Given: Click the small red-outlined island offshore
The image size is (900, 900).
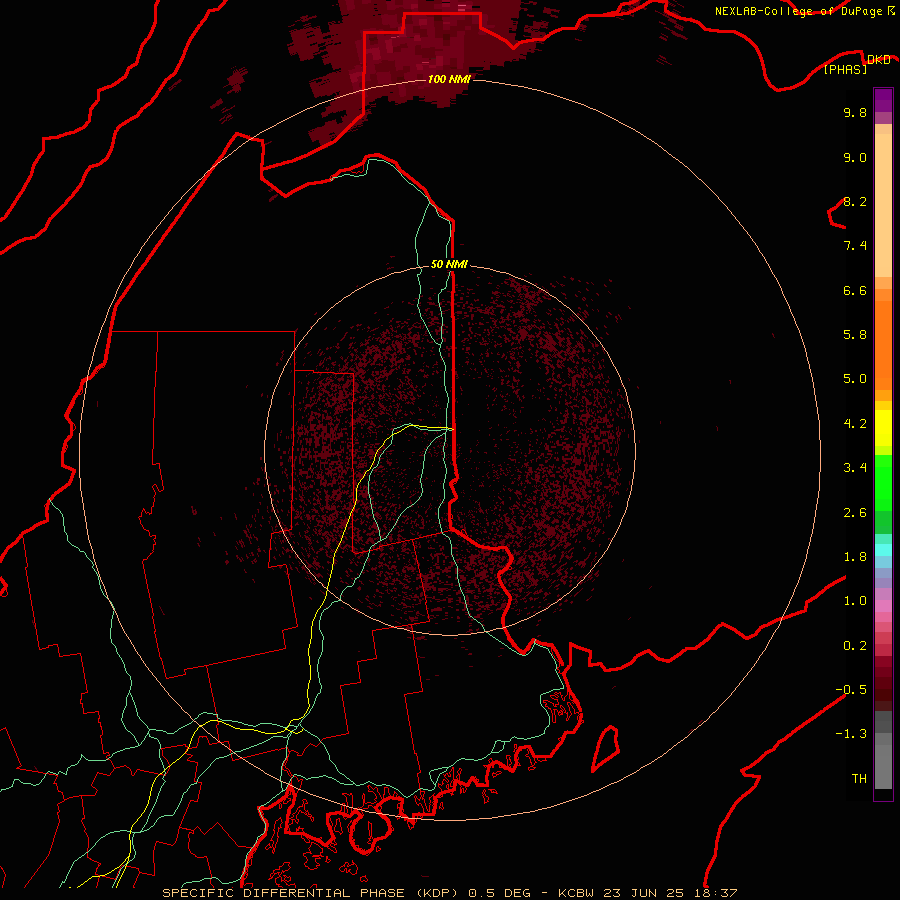Looking at the screenshot, I should pyautogui.click(x=606, y=748).
